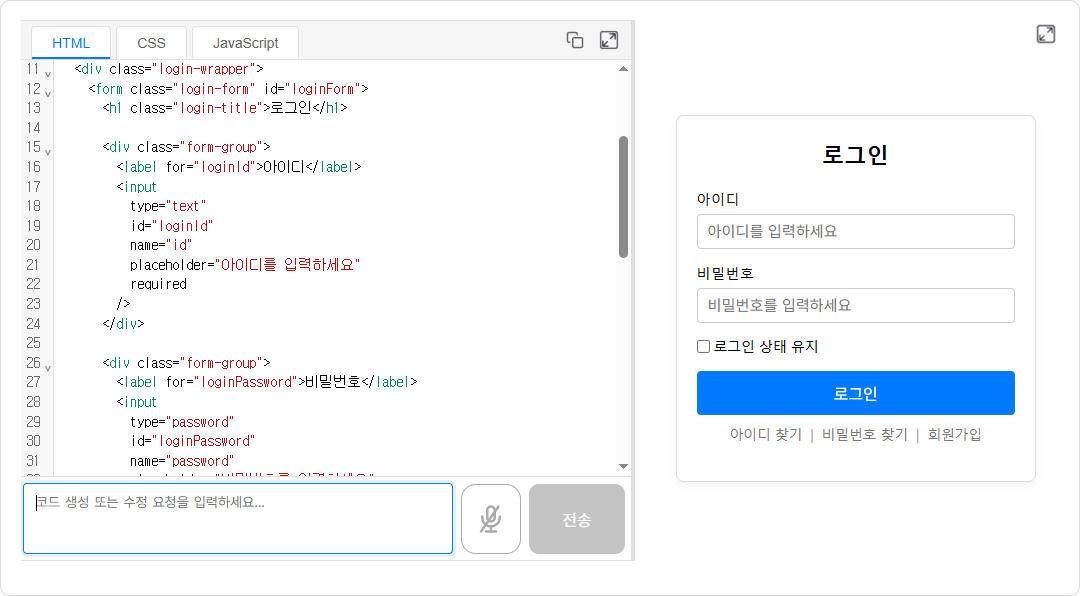Click the 비밀번호 찾기 link
Viewport: 1080px width, 596px height.
click(x=864, y=435)
